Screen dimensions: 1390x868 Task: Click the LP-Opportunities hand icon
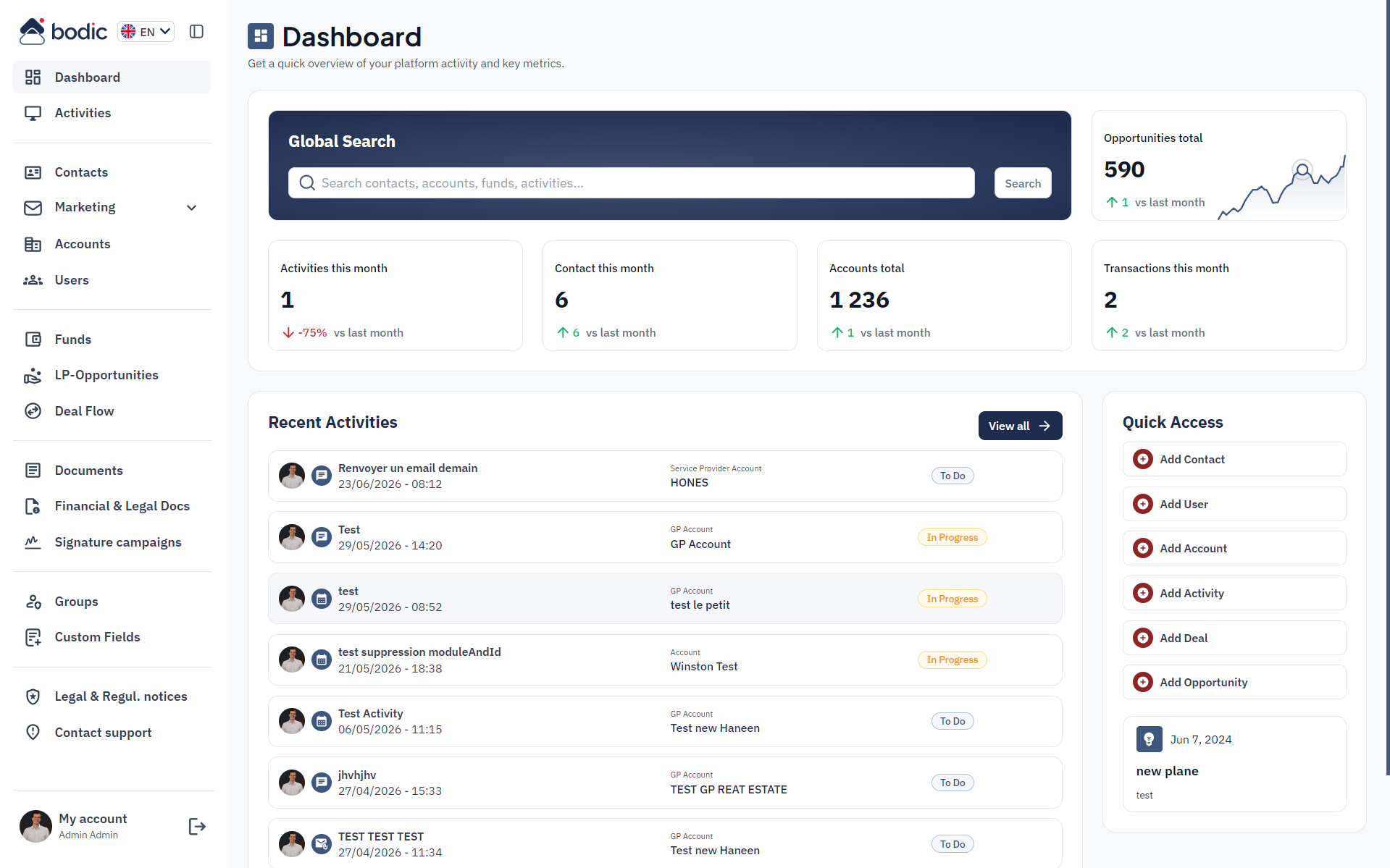click(x=33, y=375)
